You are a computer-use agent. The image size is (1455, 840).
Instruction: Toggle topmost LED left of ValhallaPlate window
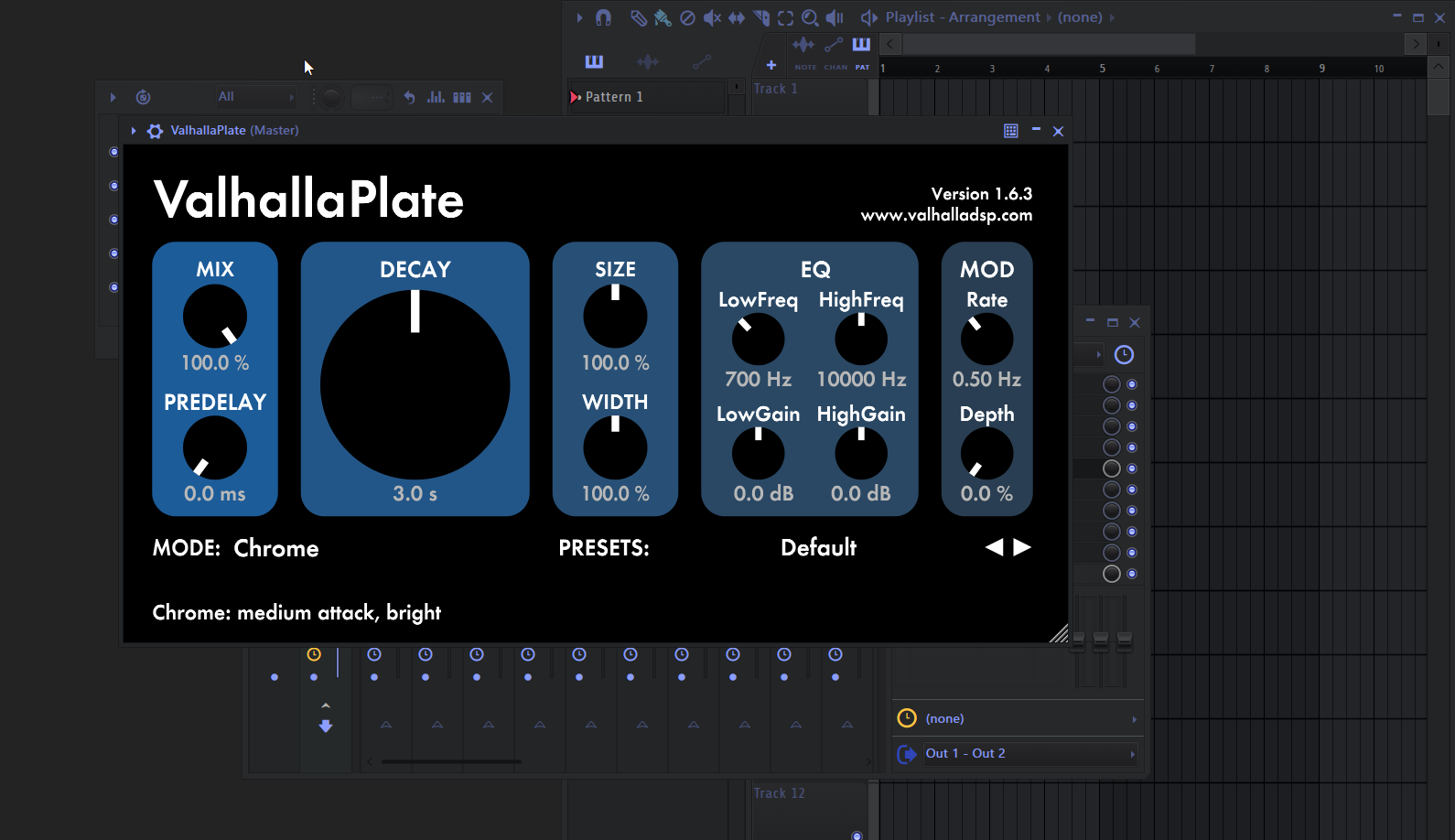[114, 152]
